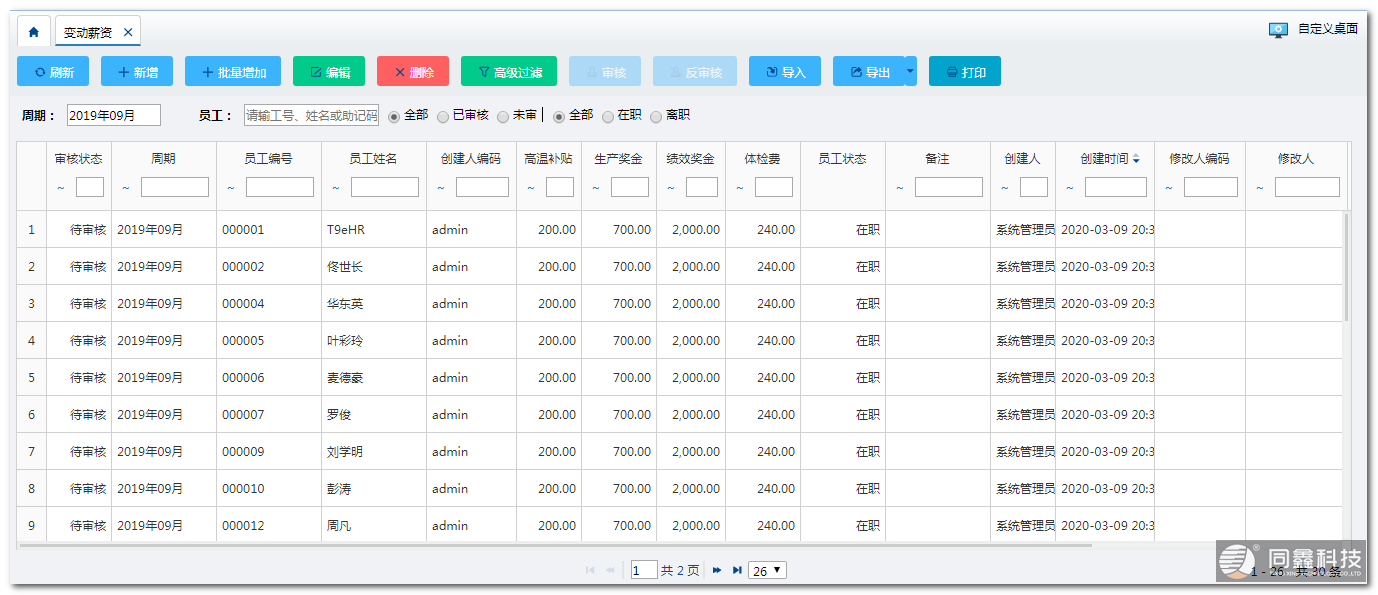The image size is (1378, 595).
Task: Click the 员工 search input field
Action: (x=311, y=116)
